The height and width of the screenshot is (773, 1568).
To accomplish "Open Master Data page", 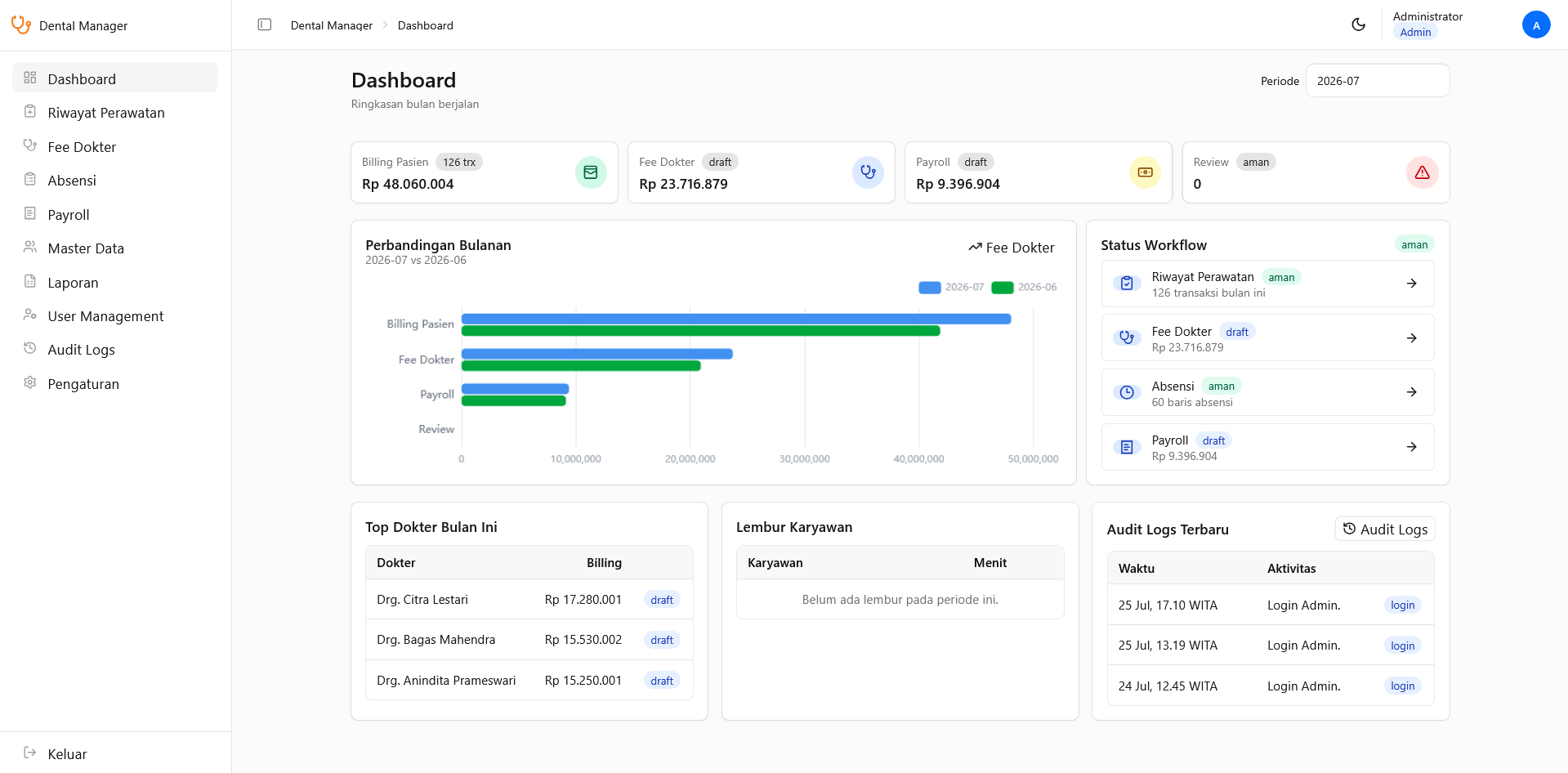I will [115, 248].
